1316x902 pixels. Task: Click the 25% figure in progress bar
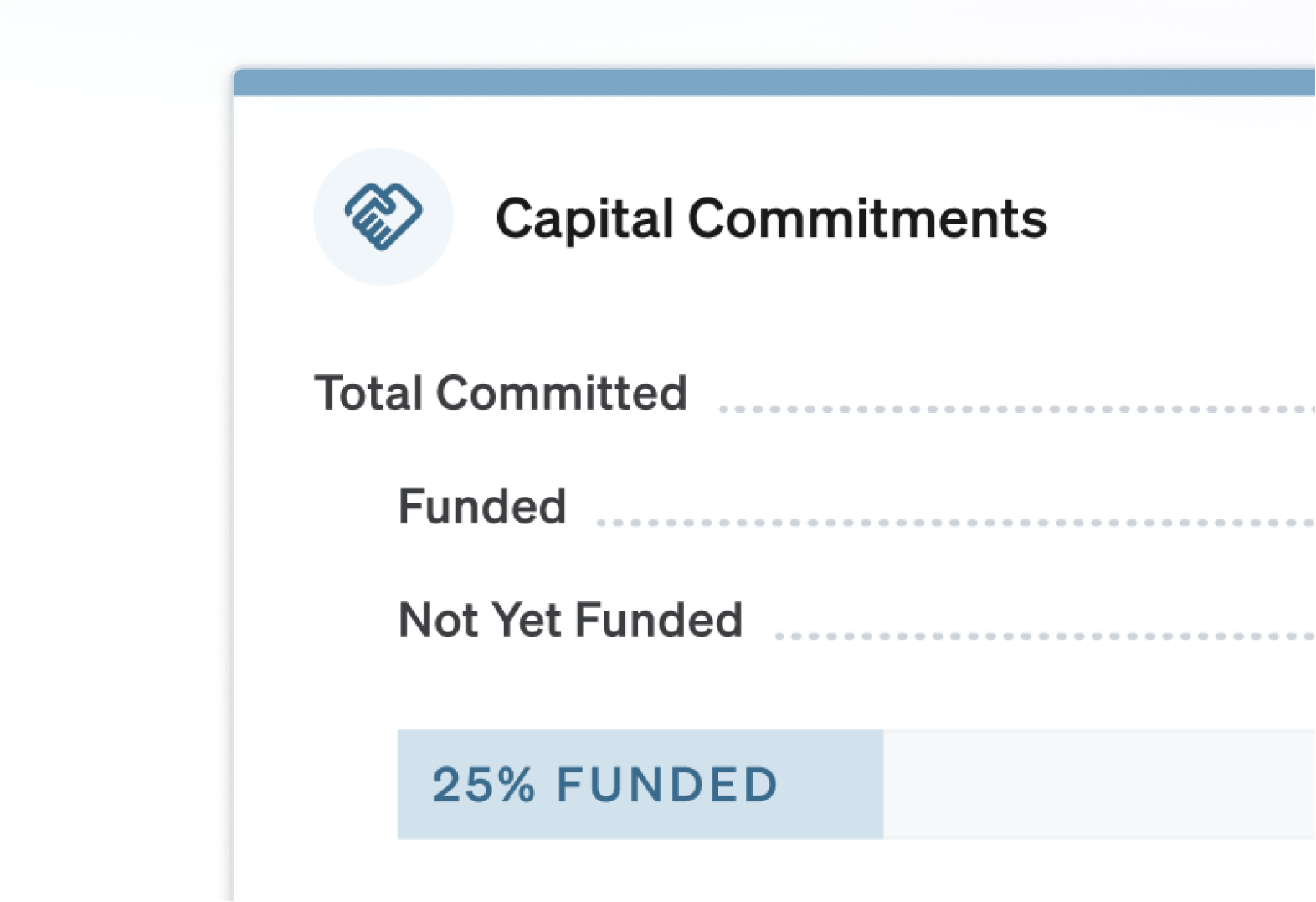pyautogui.click(x=483, y=785)
